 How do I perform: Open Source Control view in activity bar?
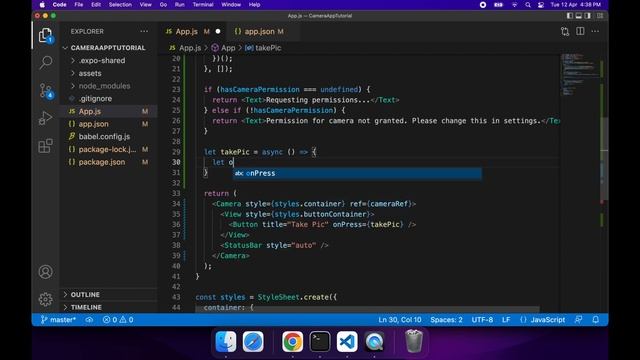pyautogui.click(x=45, y=91)
